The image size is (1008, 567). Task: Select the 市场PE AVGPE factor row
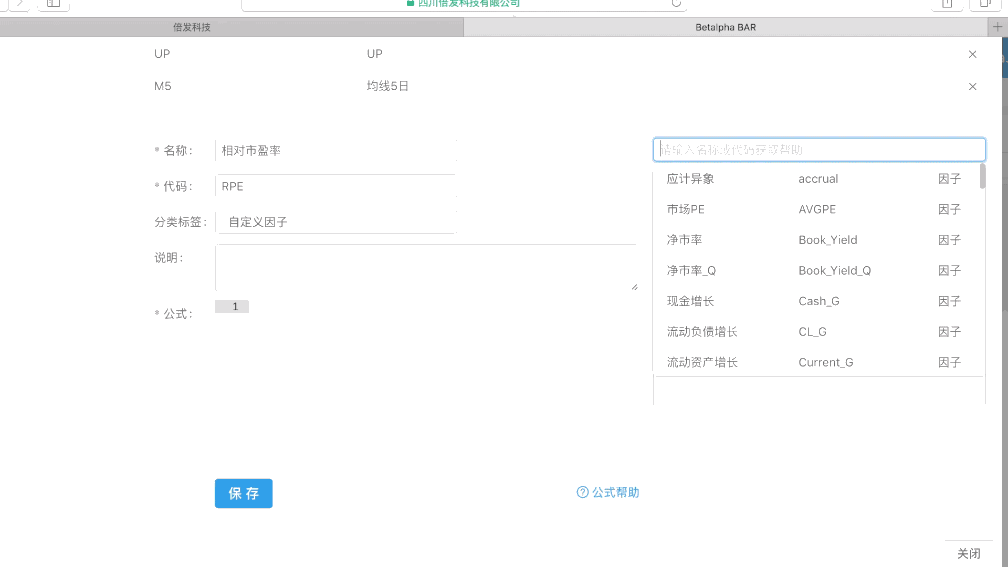pos(815,210)
